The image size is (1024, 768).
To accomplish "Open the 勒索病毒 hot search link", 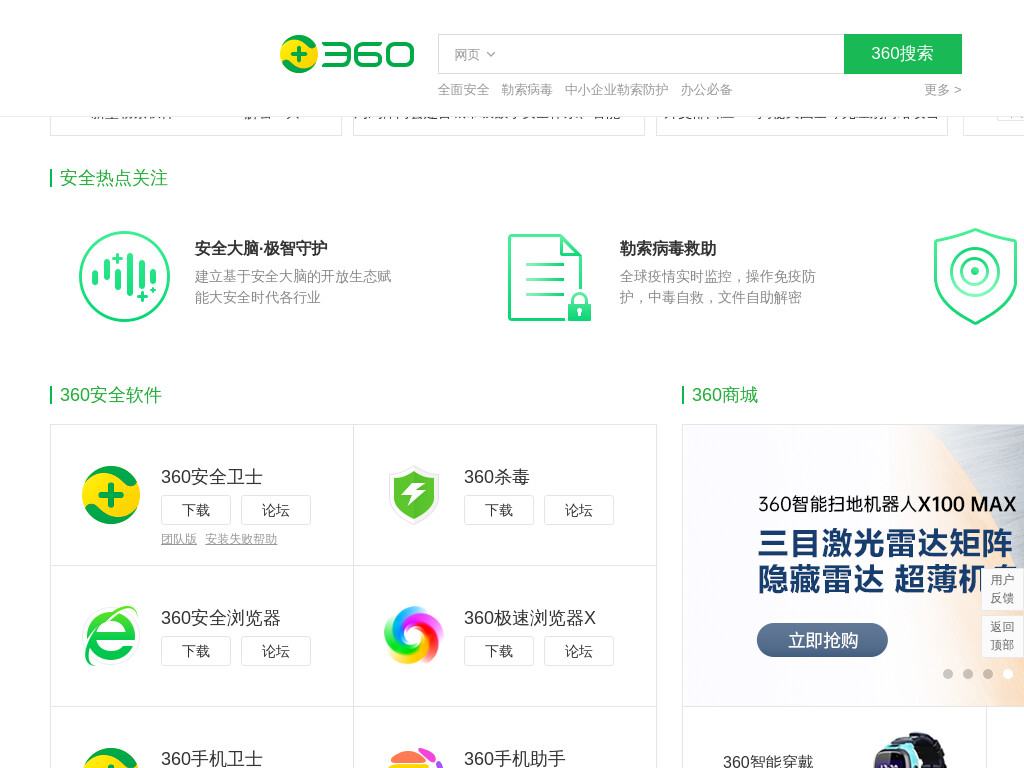I will pyautogui.click(x=526, y=89).
